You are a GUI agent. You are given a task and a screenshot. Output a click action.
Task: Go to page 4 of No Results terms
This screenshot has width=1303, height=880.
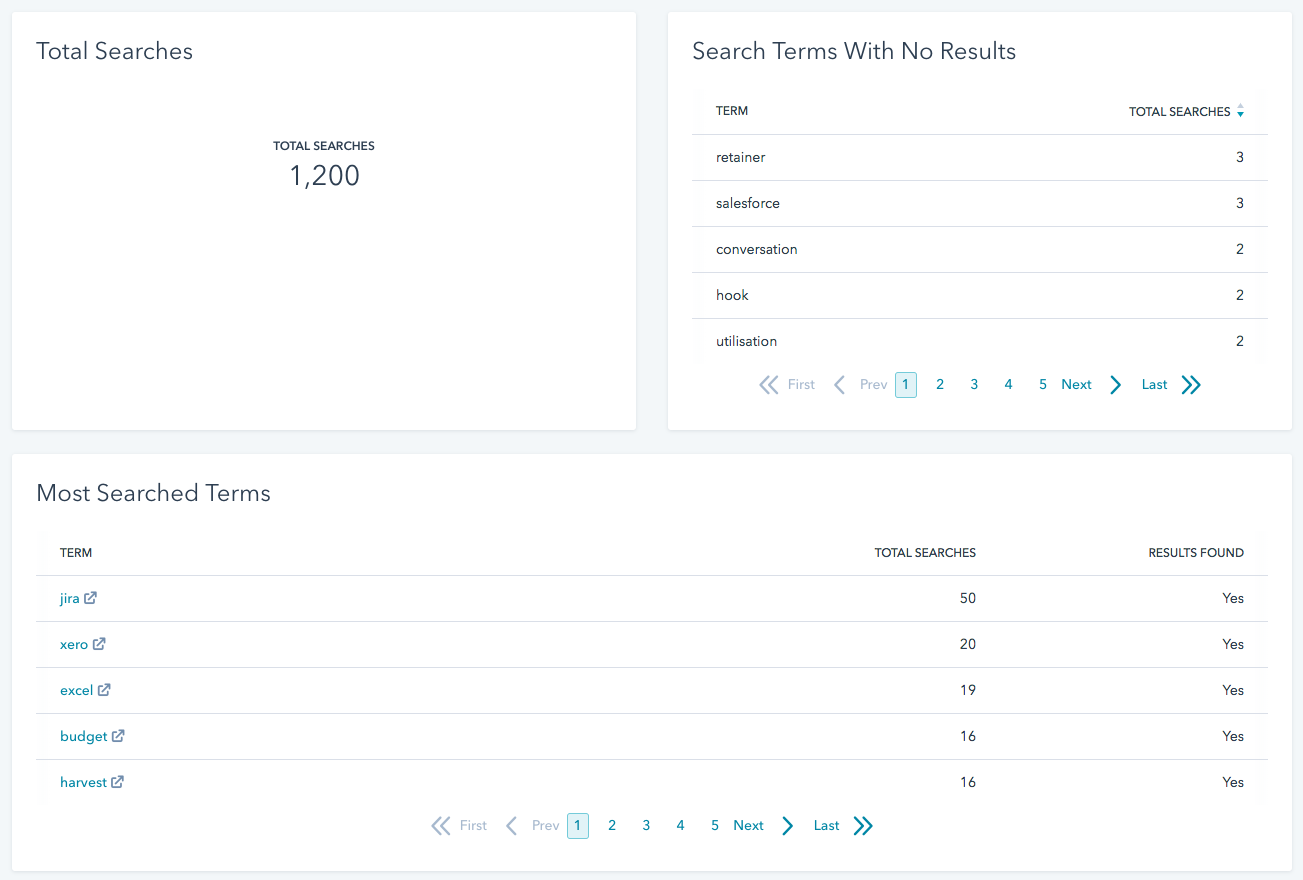(1008, 385)
